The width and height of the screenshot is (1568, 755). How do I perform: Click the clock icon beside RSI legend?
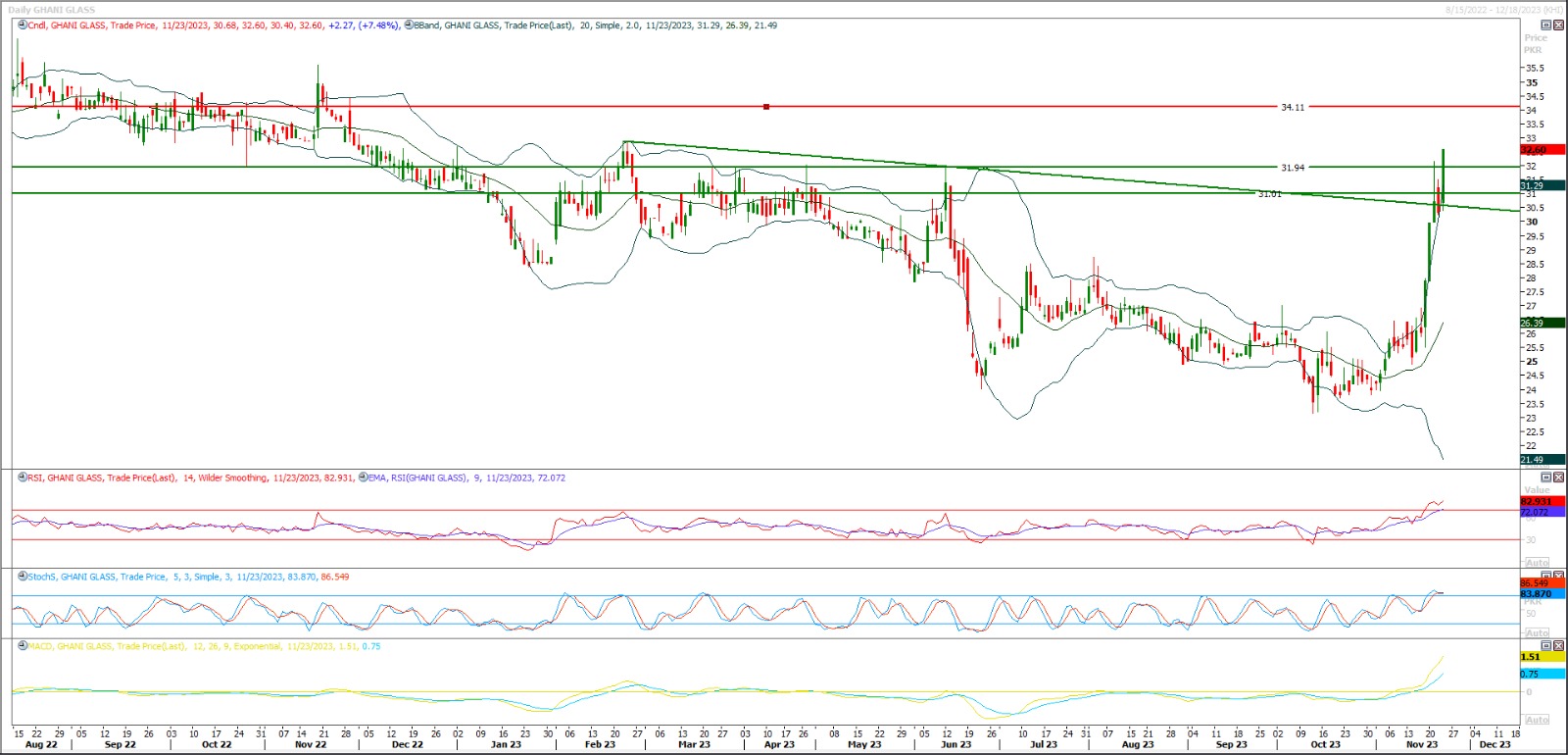(23, 478)
